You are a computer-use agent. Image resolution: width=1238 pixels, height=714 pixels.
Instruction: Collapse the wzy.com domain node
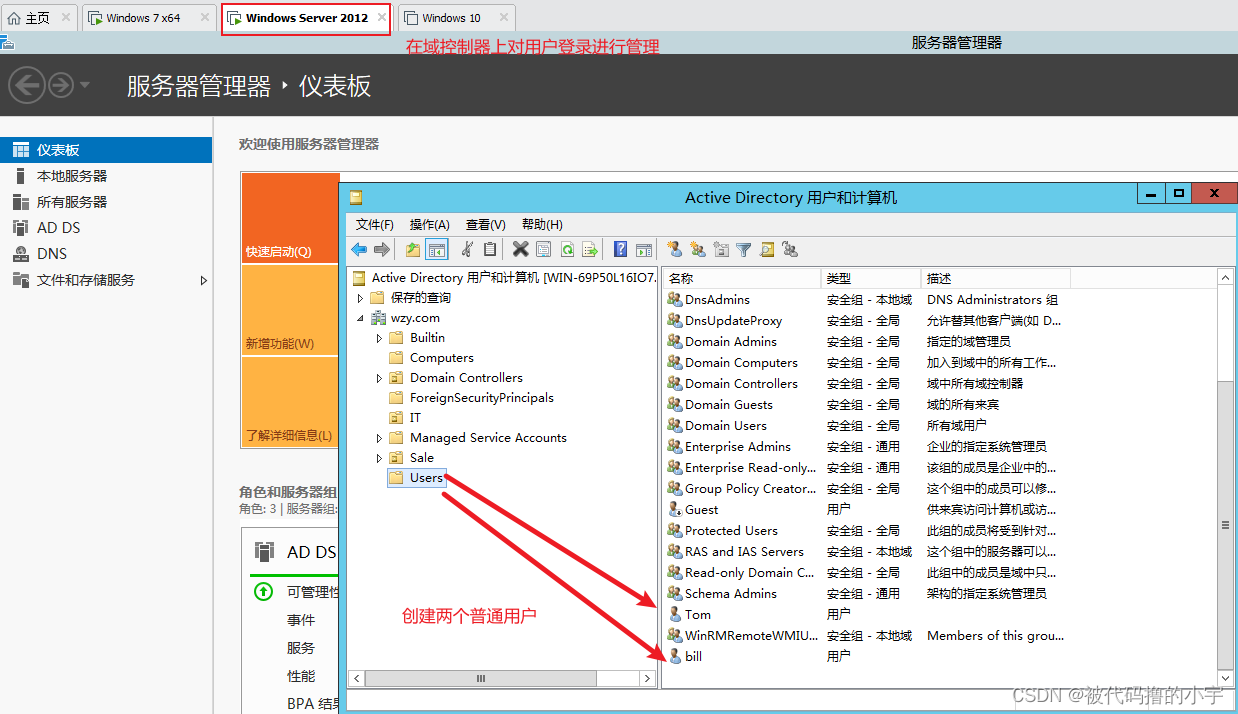[361, 318]
